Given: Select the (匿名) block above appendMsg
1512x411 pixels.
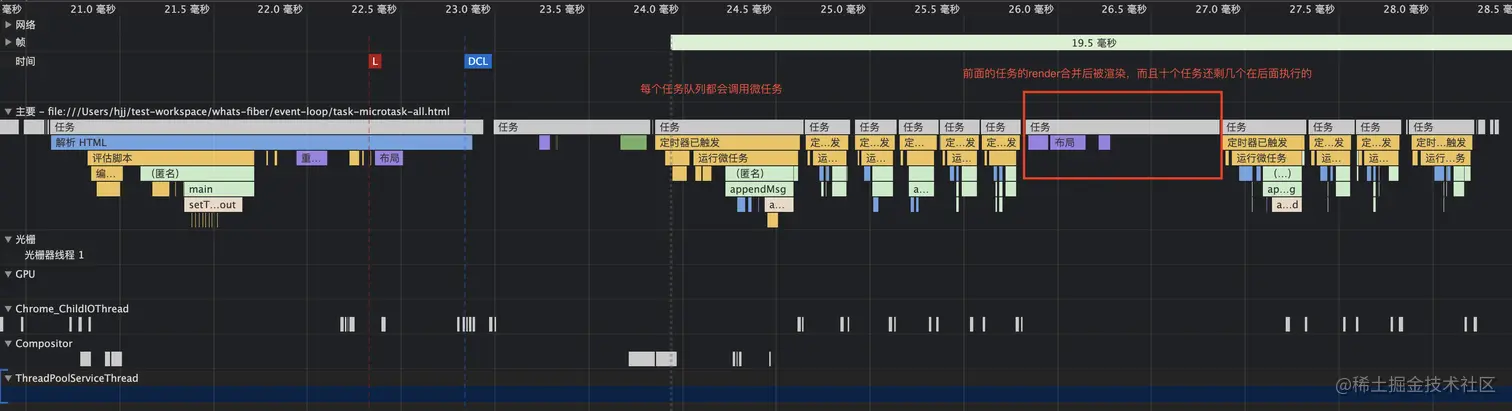Looking at the screenshot, I should tap(761, 173).
